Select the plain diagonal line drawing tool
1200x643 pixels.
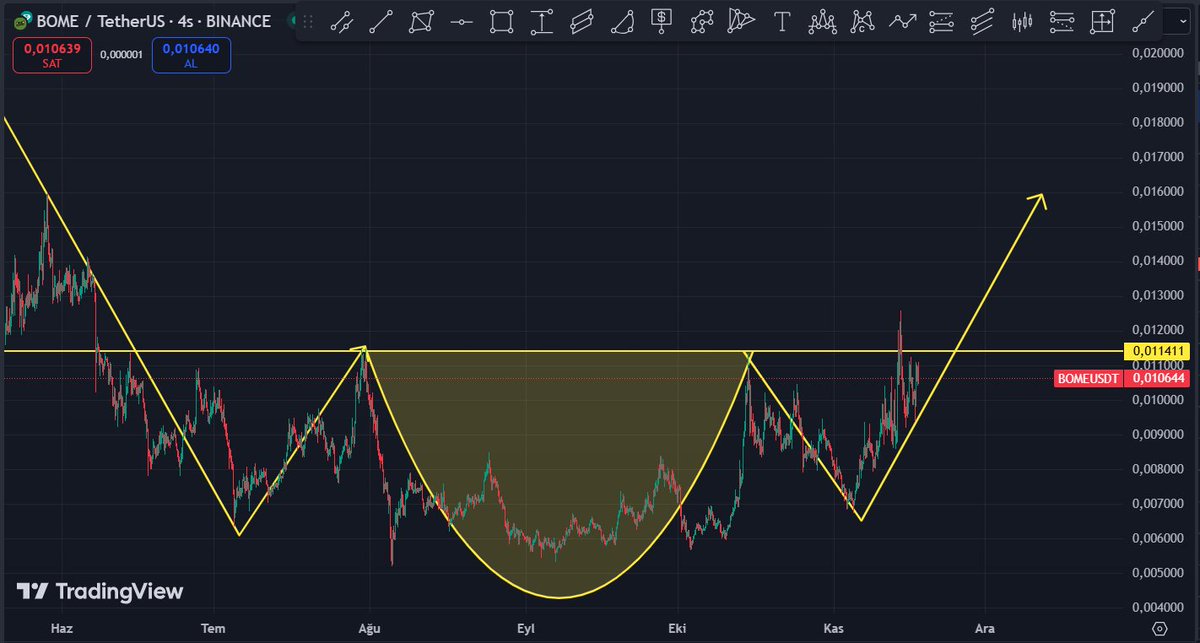[381, 20]
